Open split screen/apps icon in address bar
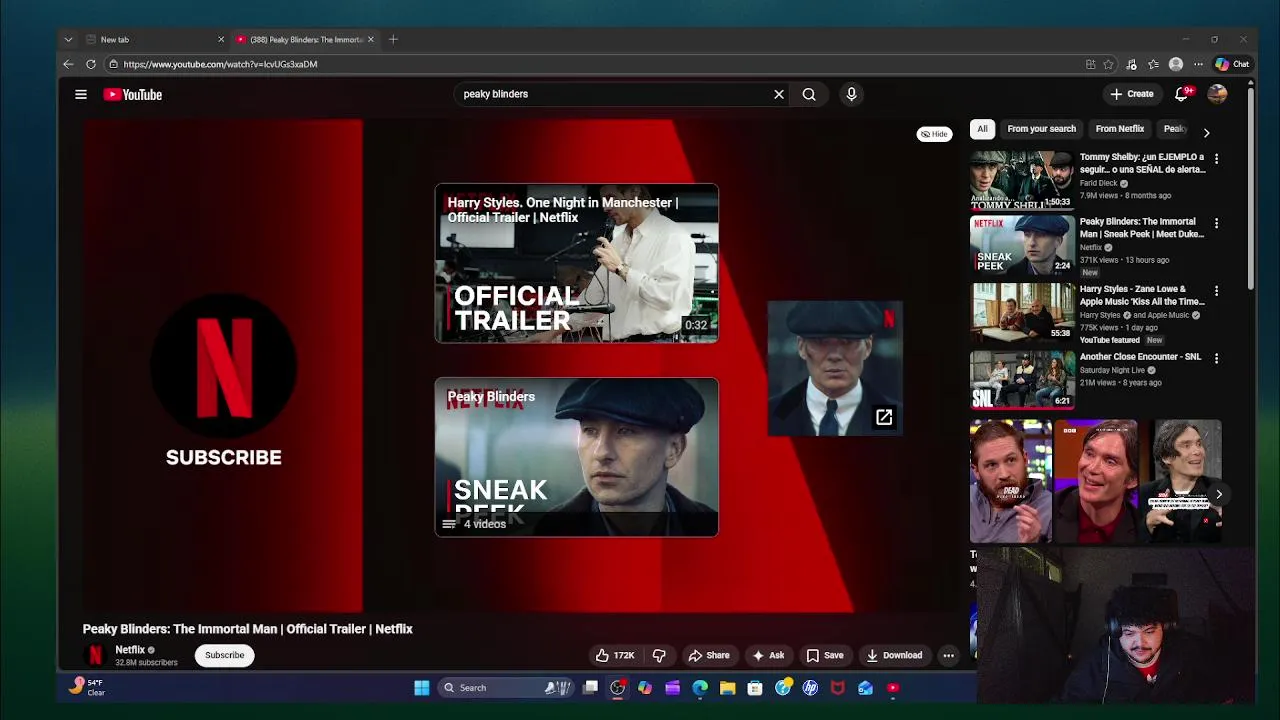The height and width of the screenshot is (720, 1280). [1090, 64]
